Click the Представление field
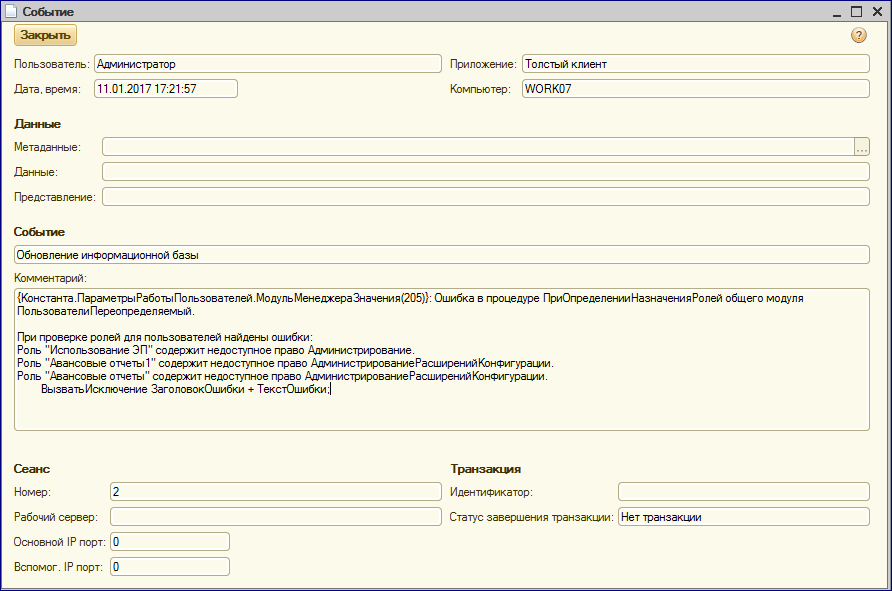The height and width of the screenshot is (591, 892). 485,197
